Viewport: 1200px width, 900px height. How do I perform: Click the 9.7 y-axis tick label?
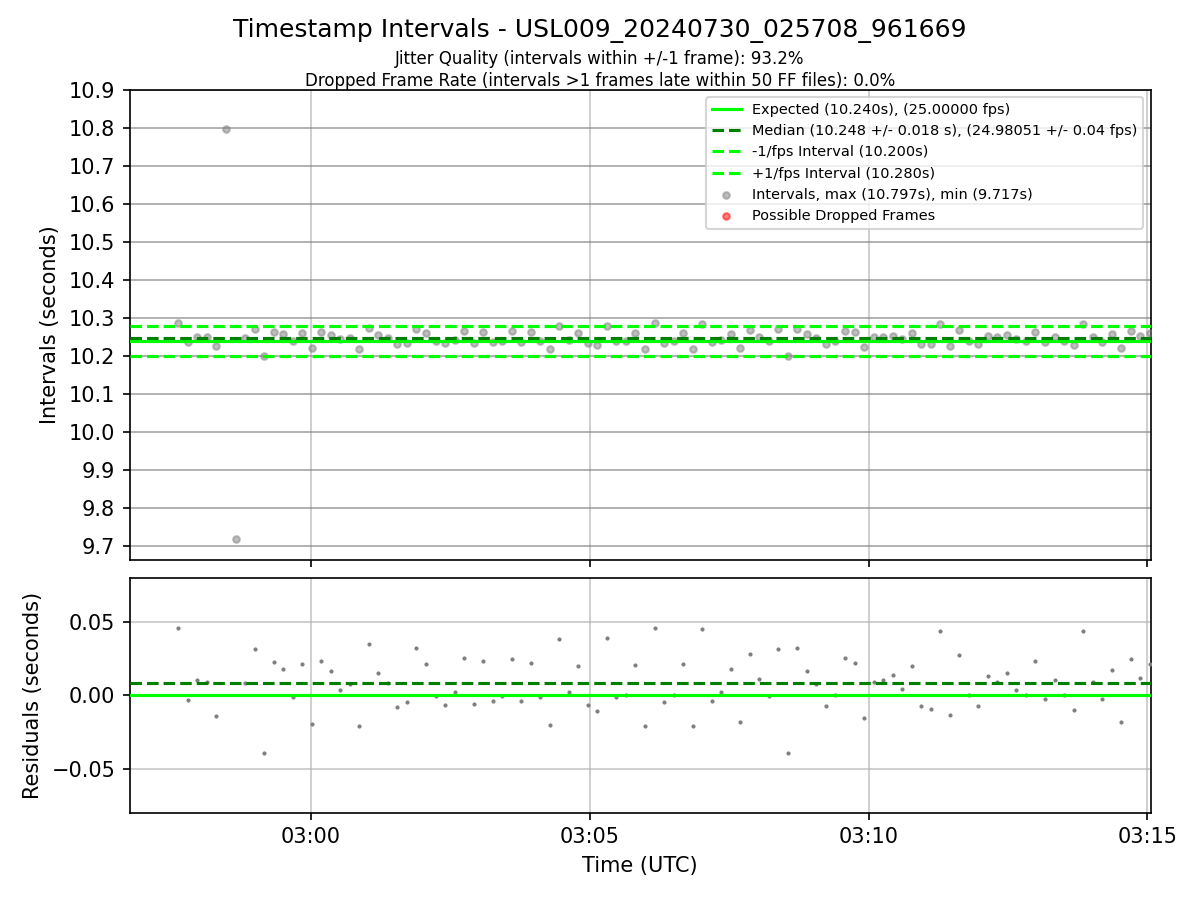[99, 547]
